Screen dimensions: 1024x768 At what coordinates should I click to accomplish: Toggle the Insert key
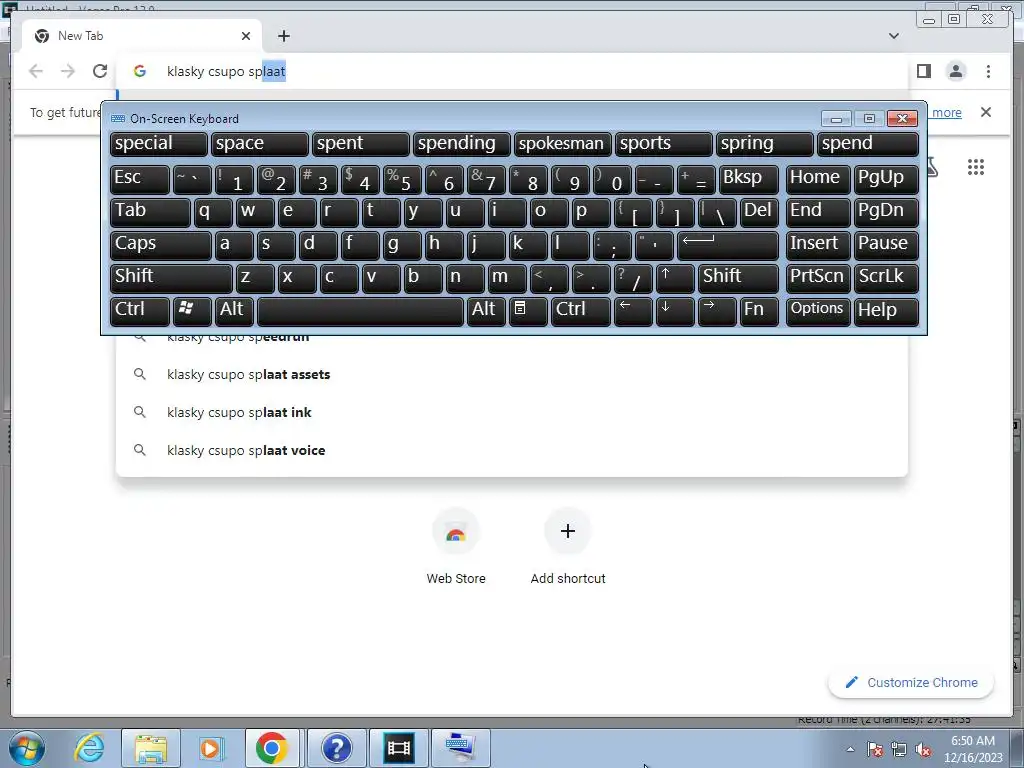pos(818,245)
